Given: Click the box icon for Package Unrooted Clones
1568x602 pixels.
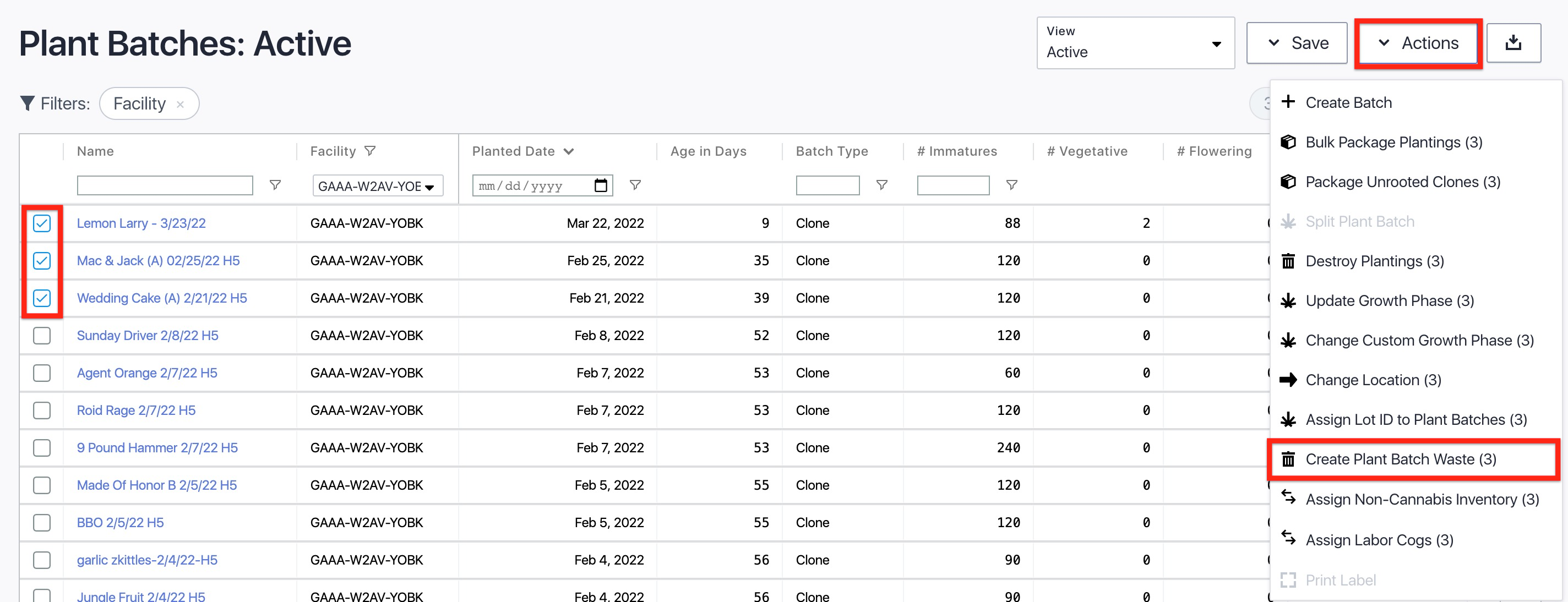Looking at the screenshot, I should point(1288,181).
